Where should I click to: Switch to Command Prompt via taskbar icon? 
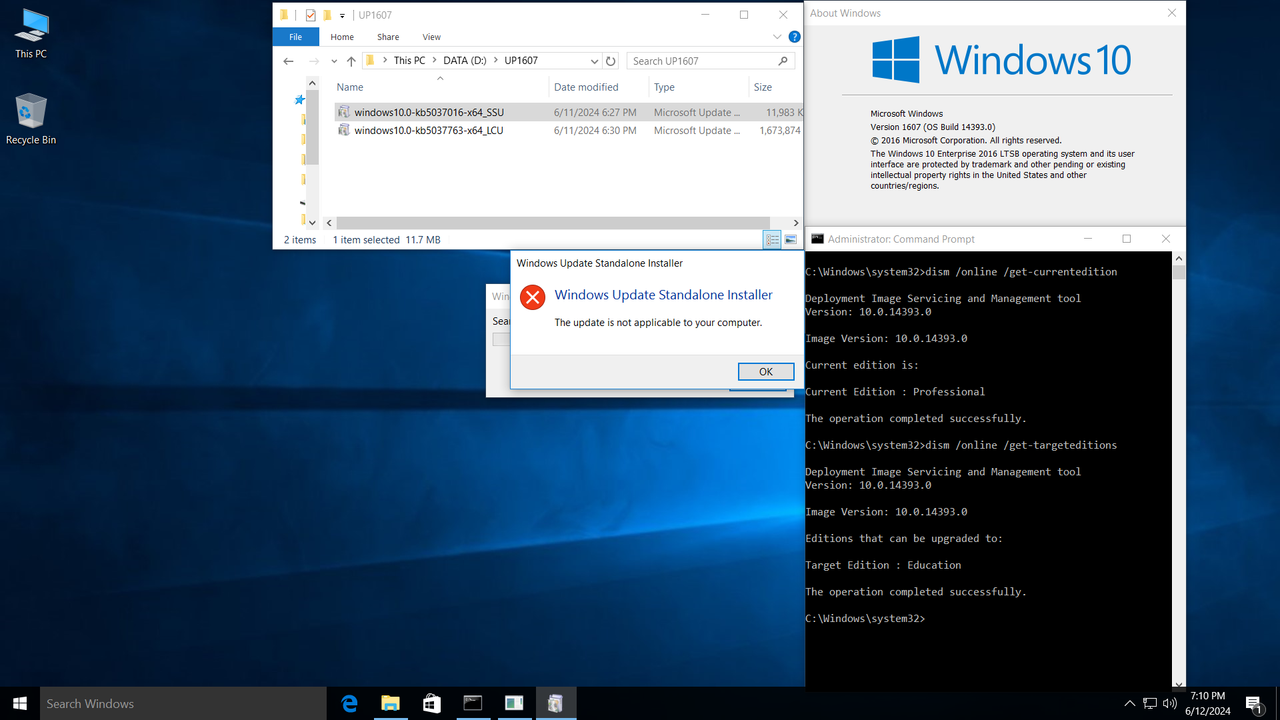point(473,704)
